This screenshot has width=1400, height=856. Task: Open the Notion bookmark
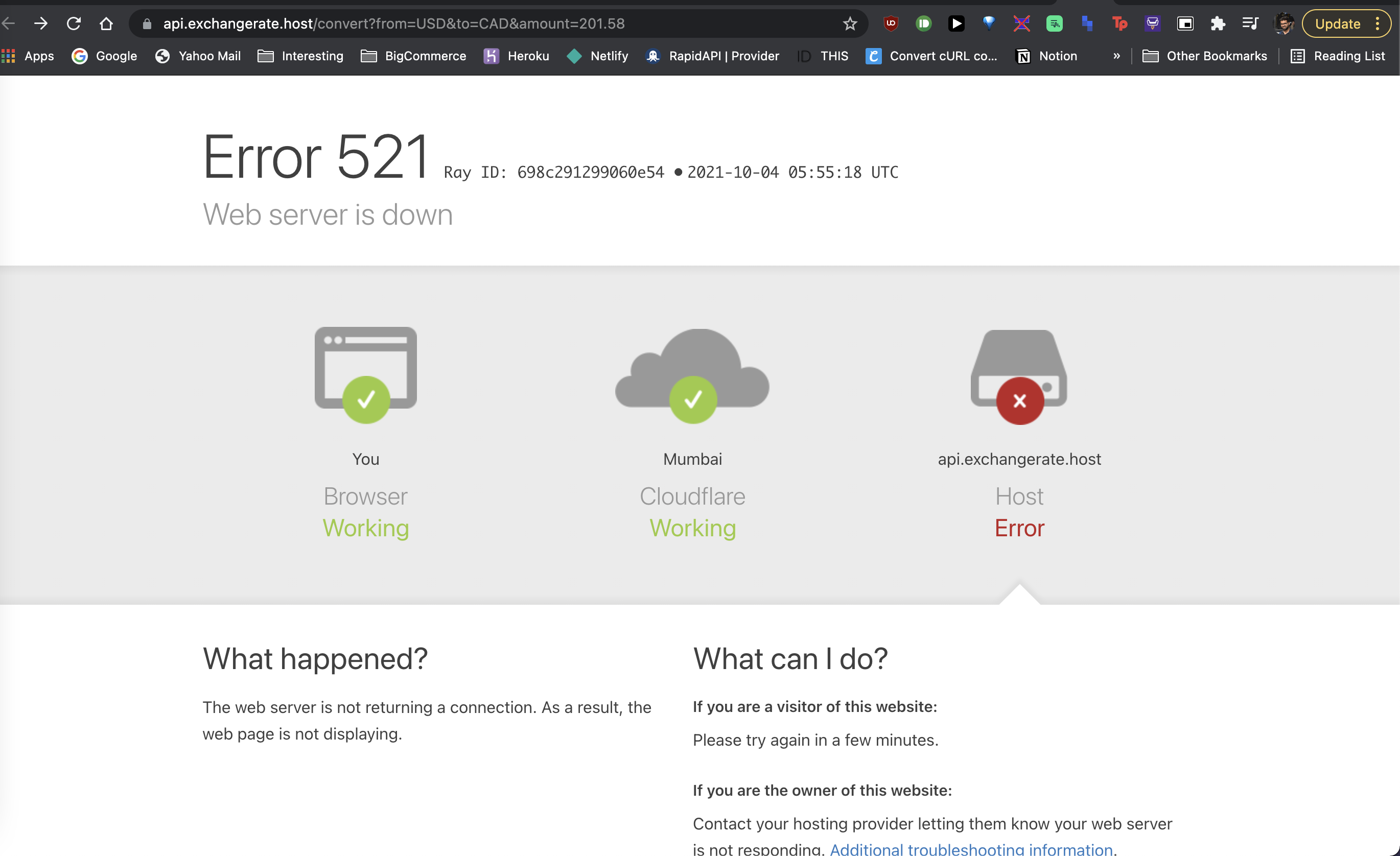tap(1046, 56)
